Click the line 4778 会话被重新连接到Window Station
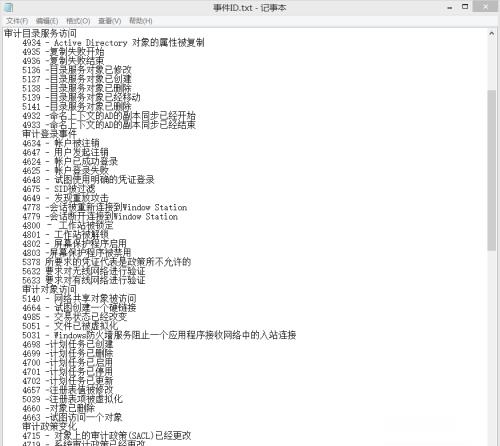 click(105, 207)
